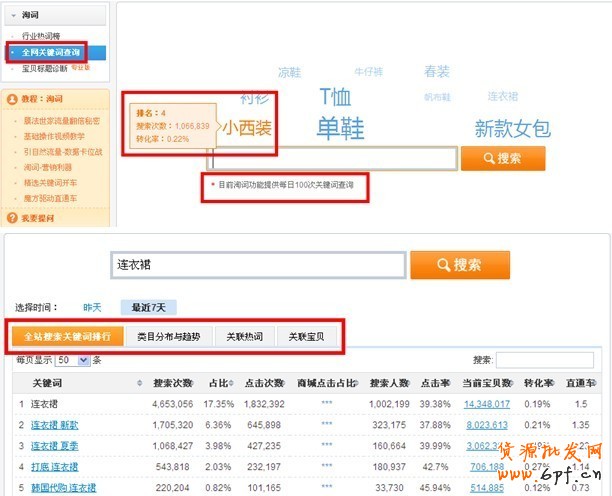Image resolution: width=612 pixels, height=496 pixels.
Task: Click the person icon beside 教程：淘词
Action: pyautogui.click(x=11, y=99)
